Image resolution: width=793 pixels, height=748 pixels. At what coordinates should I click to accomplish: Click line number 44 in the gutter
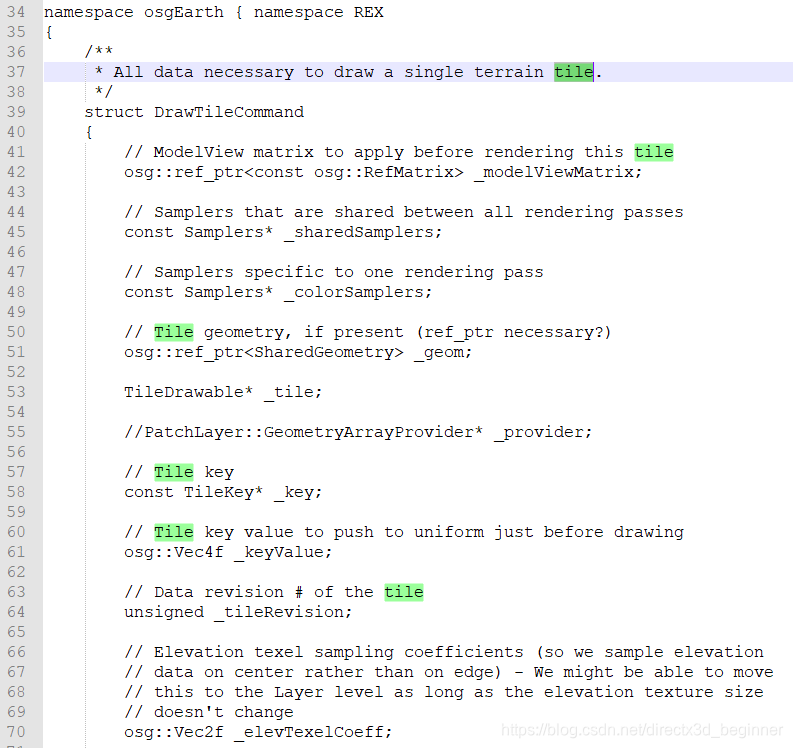point(16,212)
